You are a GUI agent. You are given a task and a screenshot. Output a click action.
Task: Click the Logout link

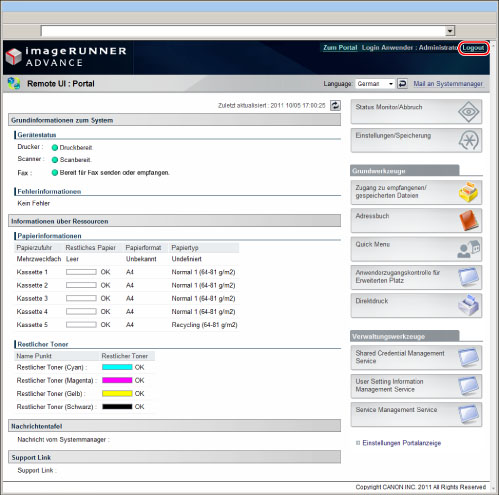(x=473, y=48)
